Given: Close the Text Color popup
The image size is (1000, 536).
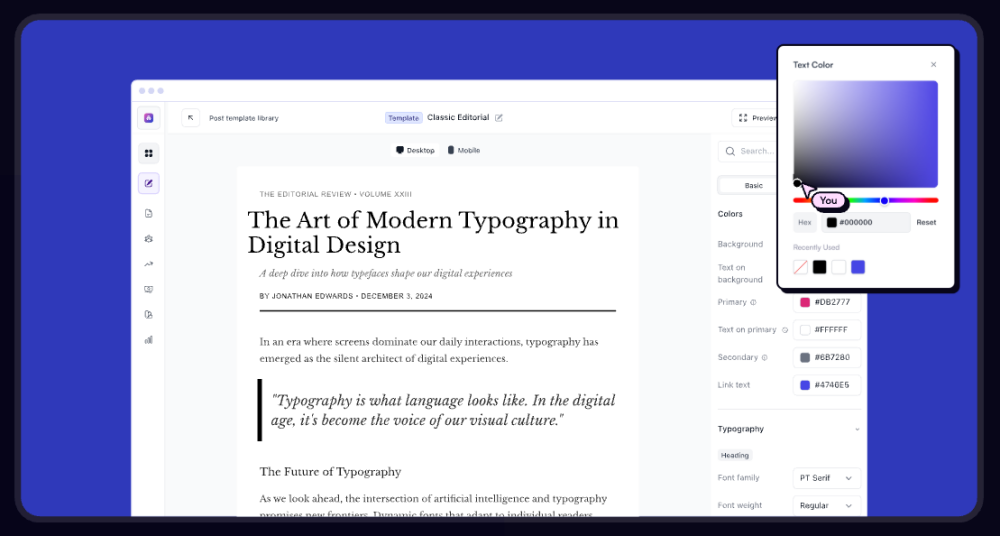Looking at the screenshot, I should (x=934, y=65).
